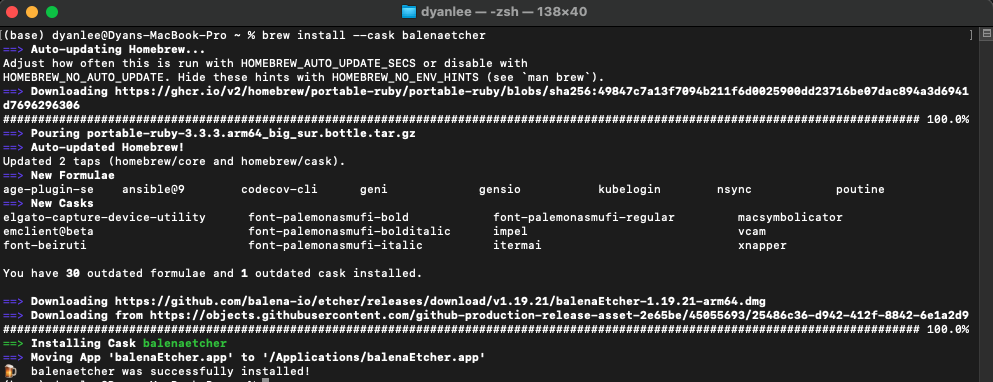
Task: Click the "New Casks" heading arrow
Action: coord(13,203)
